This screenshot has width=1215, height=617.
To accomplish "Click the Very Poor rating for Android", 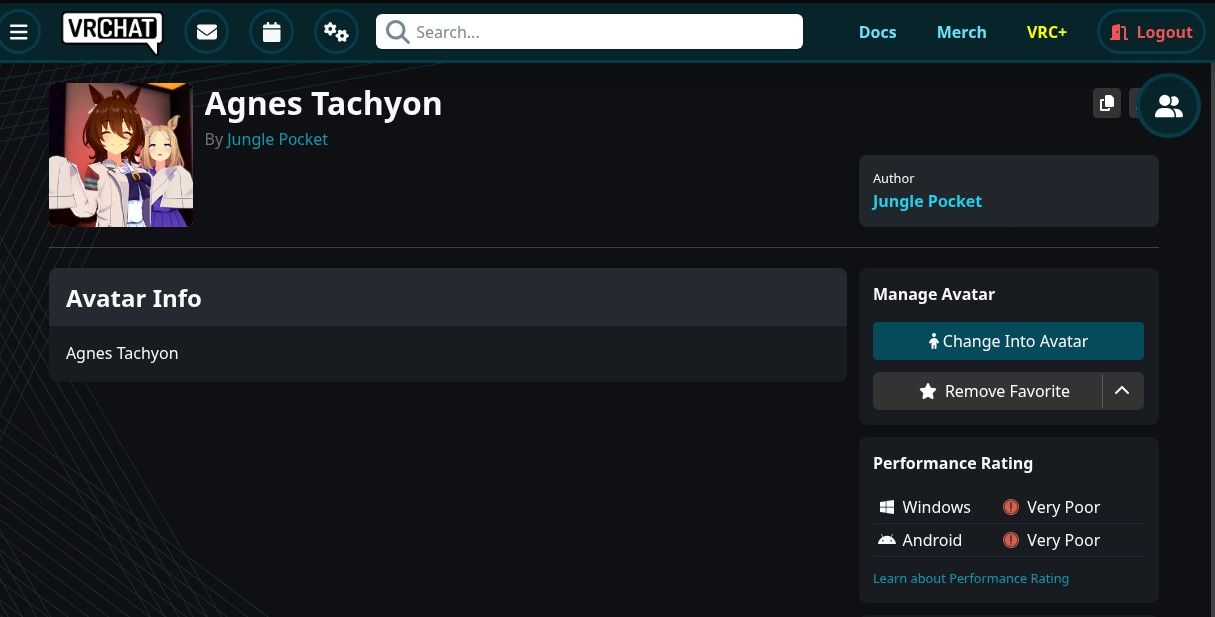I will coord(1063,540).
